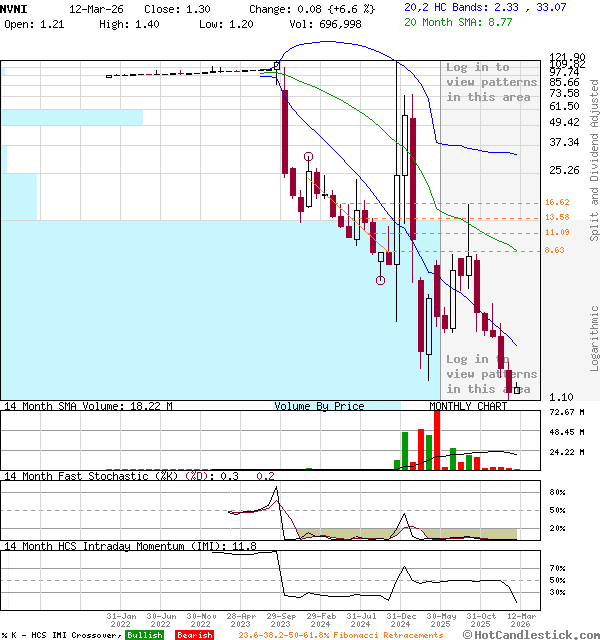
Task: Click the lower 'Log in to view patterns' notice
Action: click(491, 374)
